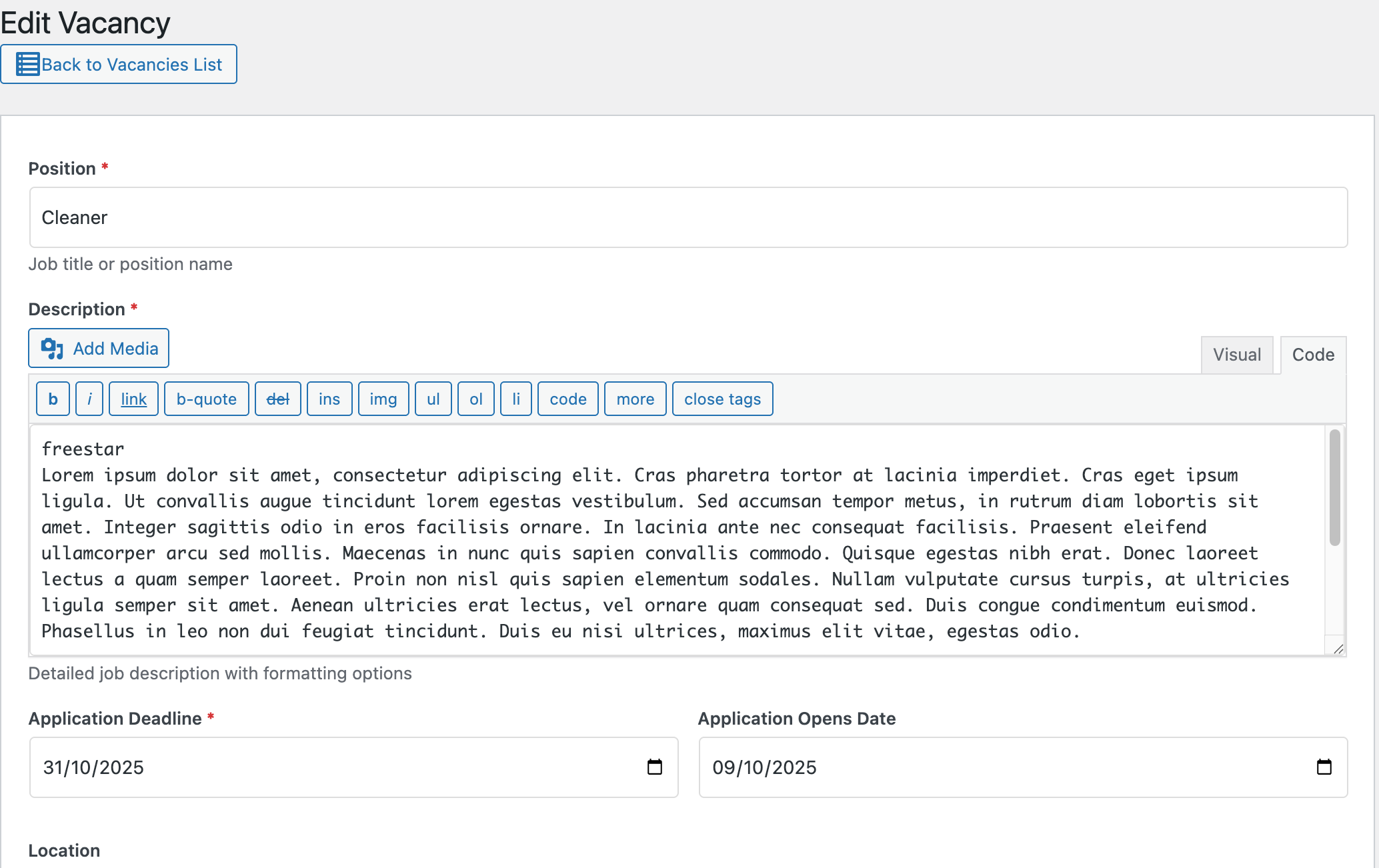The height and width of the screenshot is (868, 1379).
Task: Click the ul unordered list button
Action: pos(433,399)
